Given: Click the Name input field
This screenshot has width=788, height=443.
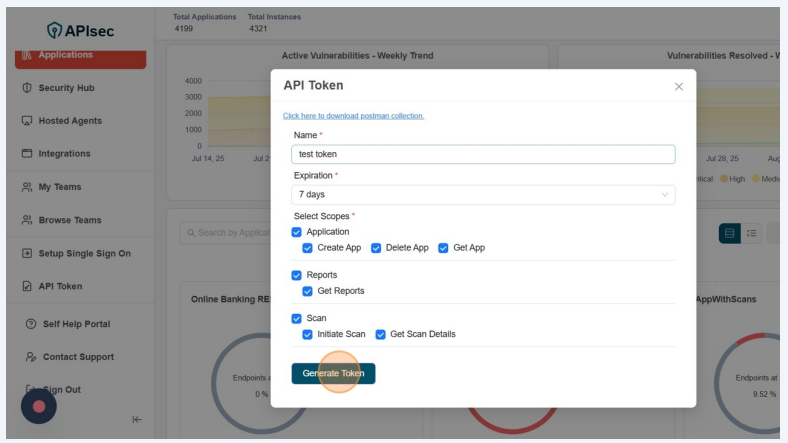Looking at the screenshot, I should [483, 154].
